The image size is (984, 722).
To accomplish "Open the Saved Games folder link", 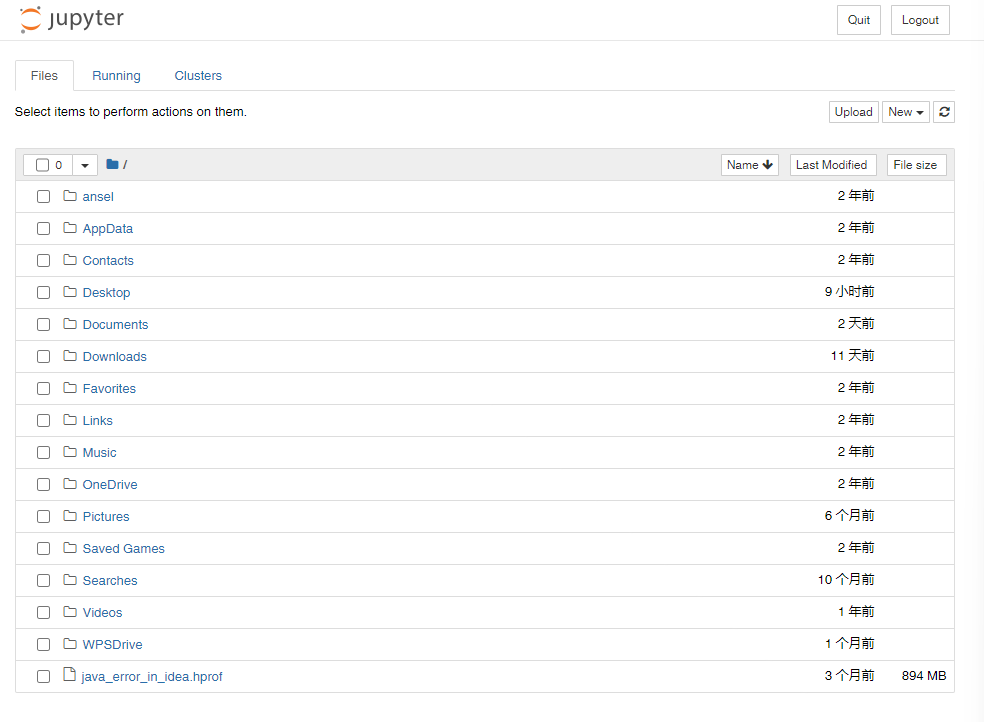I will click(124, 549).
